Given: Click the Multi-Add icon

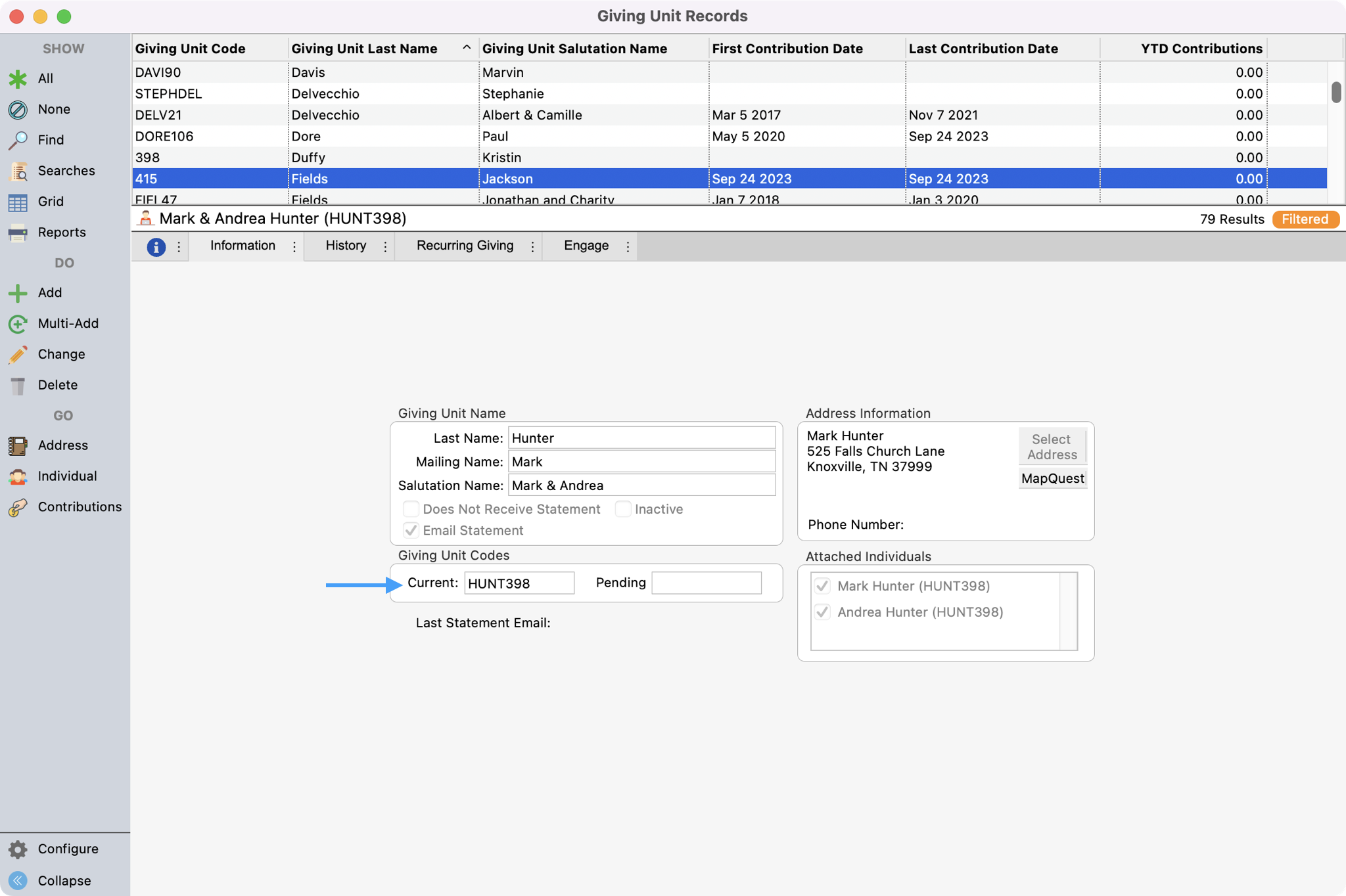Looking at the screenshot, I should coord(18,324).
